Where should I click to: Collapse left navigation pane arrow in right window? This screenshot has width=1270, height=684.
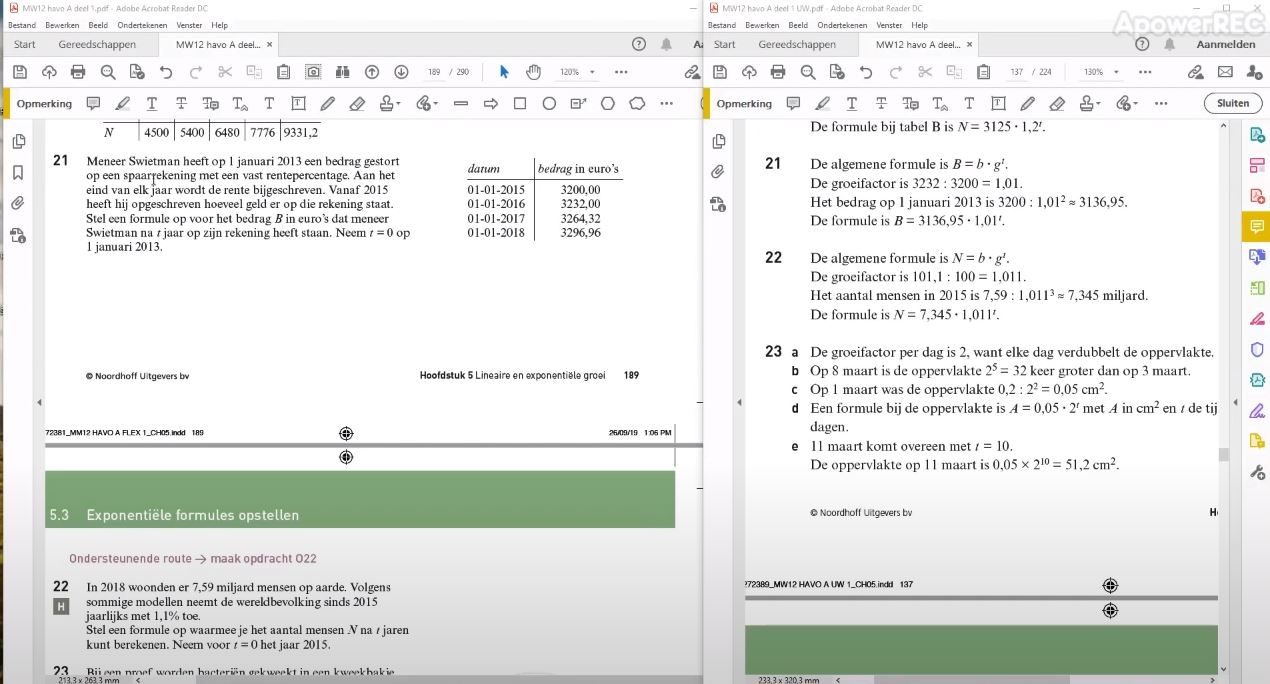pyautogui.click(x=740, y=402)
